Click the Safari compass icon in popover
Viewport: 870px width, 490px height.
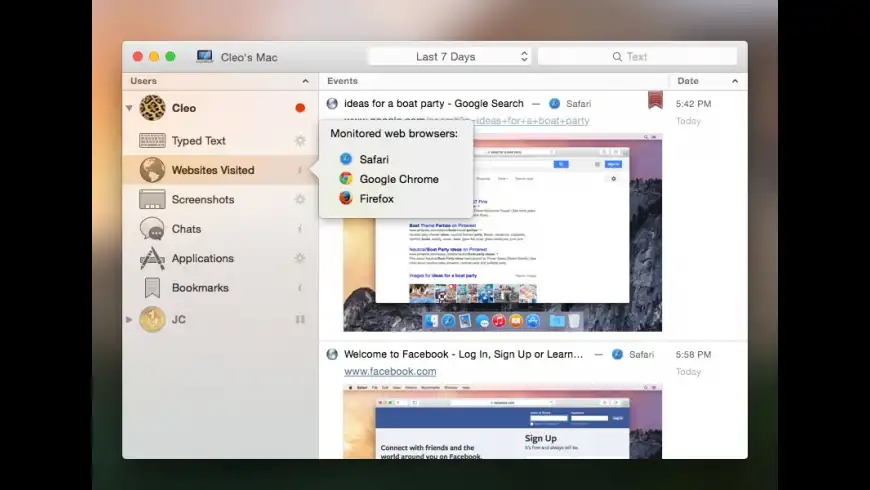[346, 159]
